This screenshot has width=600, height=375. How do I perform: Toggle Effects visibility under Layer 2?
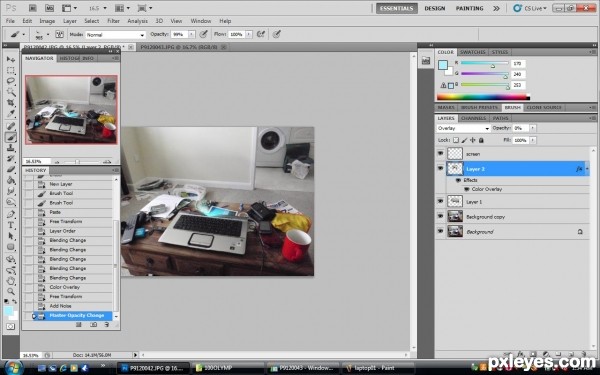(x=458, y=180)
